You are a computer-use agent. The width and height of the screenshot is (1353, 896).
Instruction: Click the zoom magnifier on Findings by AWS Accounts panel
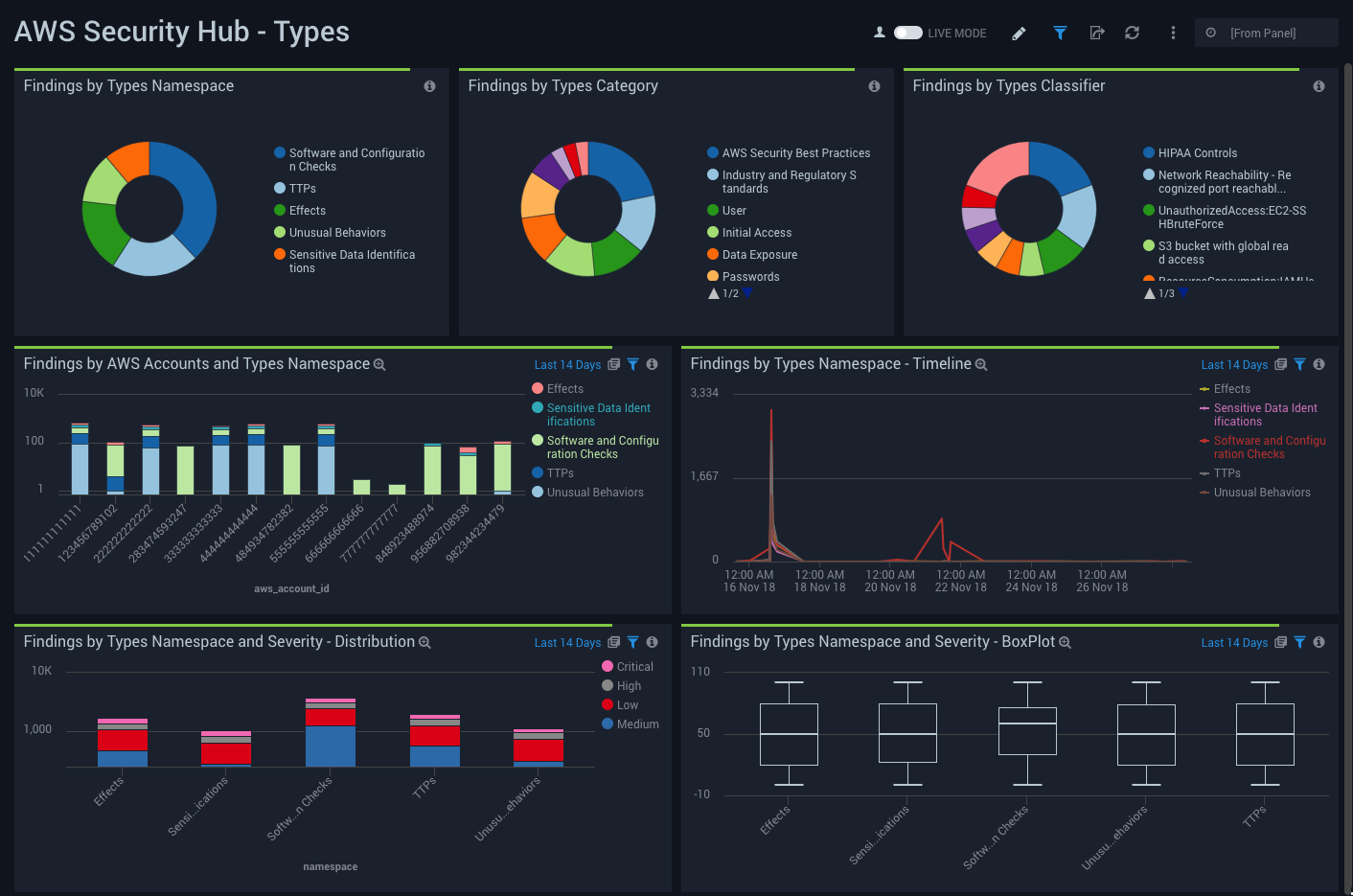pyautogui.click(x=379, y=364)
